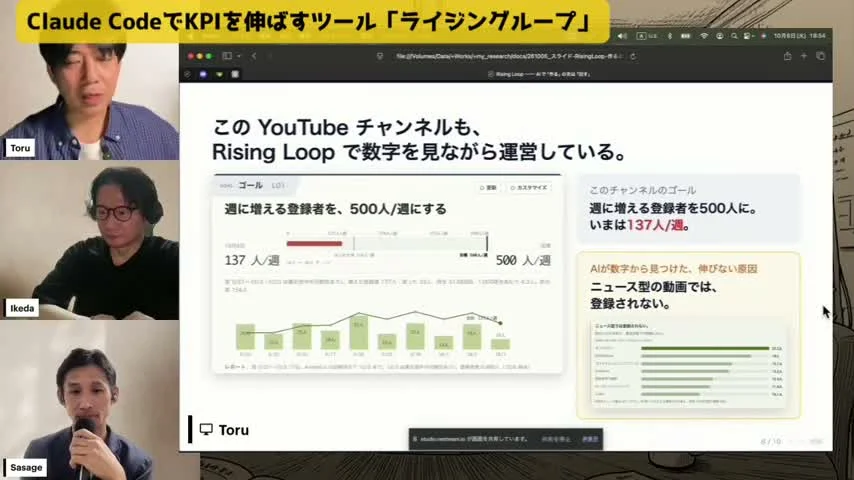Screen dimensions: 854x480
Task: Click the カスタマイズ button in dashboard
Action: click(528, 187)
